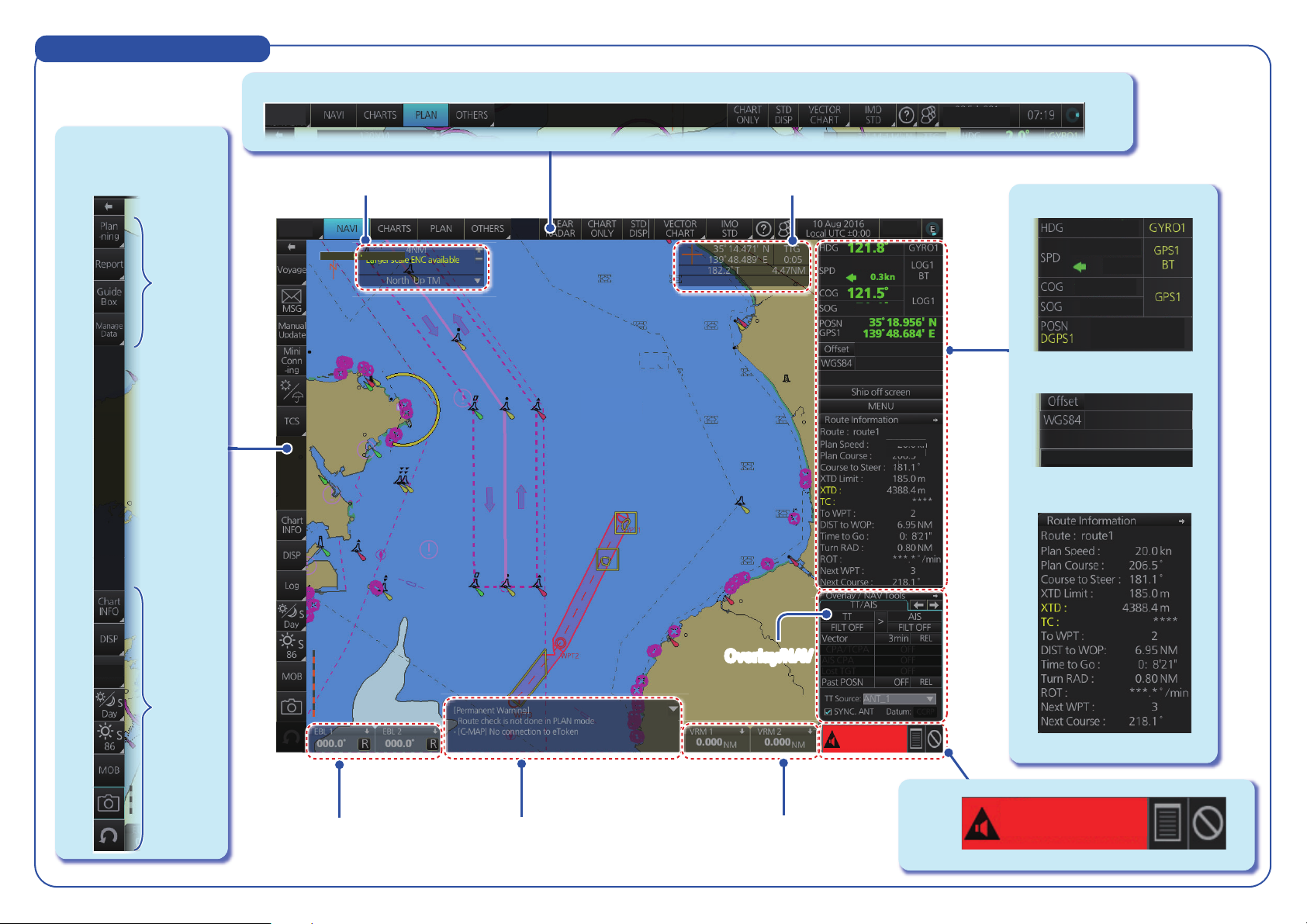Expand Route Information arrow in enlarged panel
Viewport: 1307px width, 924px height.
click(x=1181, y=521)
